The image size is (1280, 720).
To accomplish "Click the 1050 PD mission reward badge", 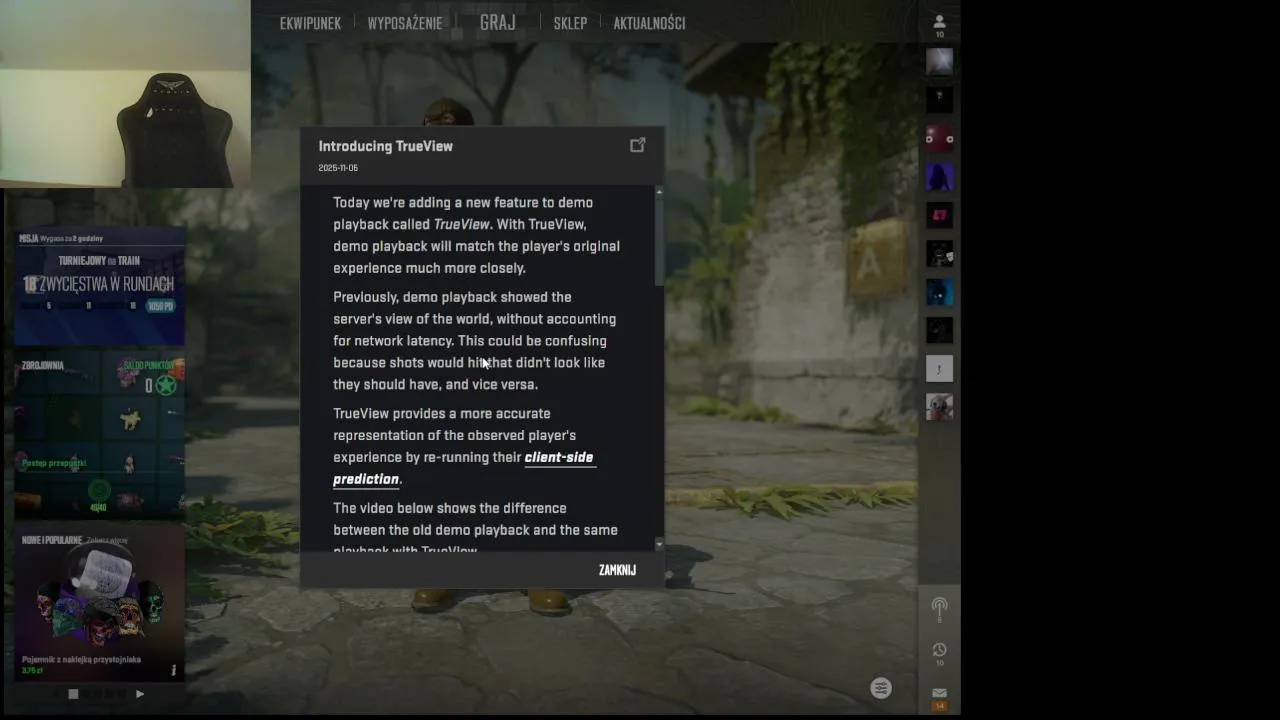I will click(x=160, y=306).
